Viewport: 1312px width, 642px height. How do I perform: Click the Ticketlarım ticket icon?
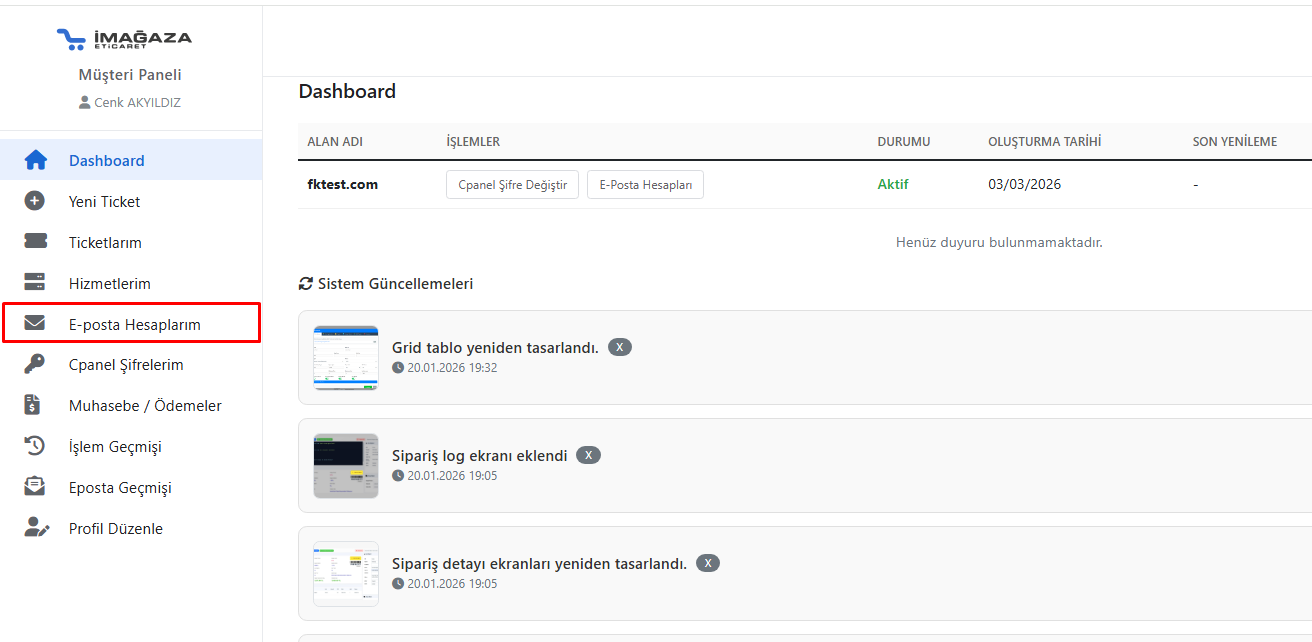click(x=35, y=242)
